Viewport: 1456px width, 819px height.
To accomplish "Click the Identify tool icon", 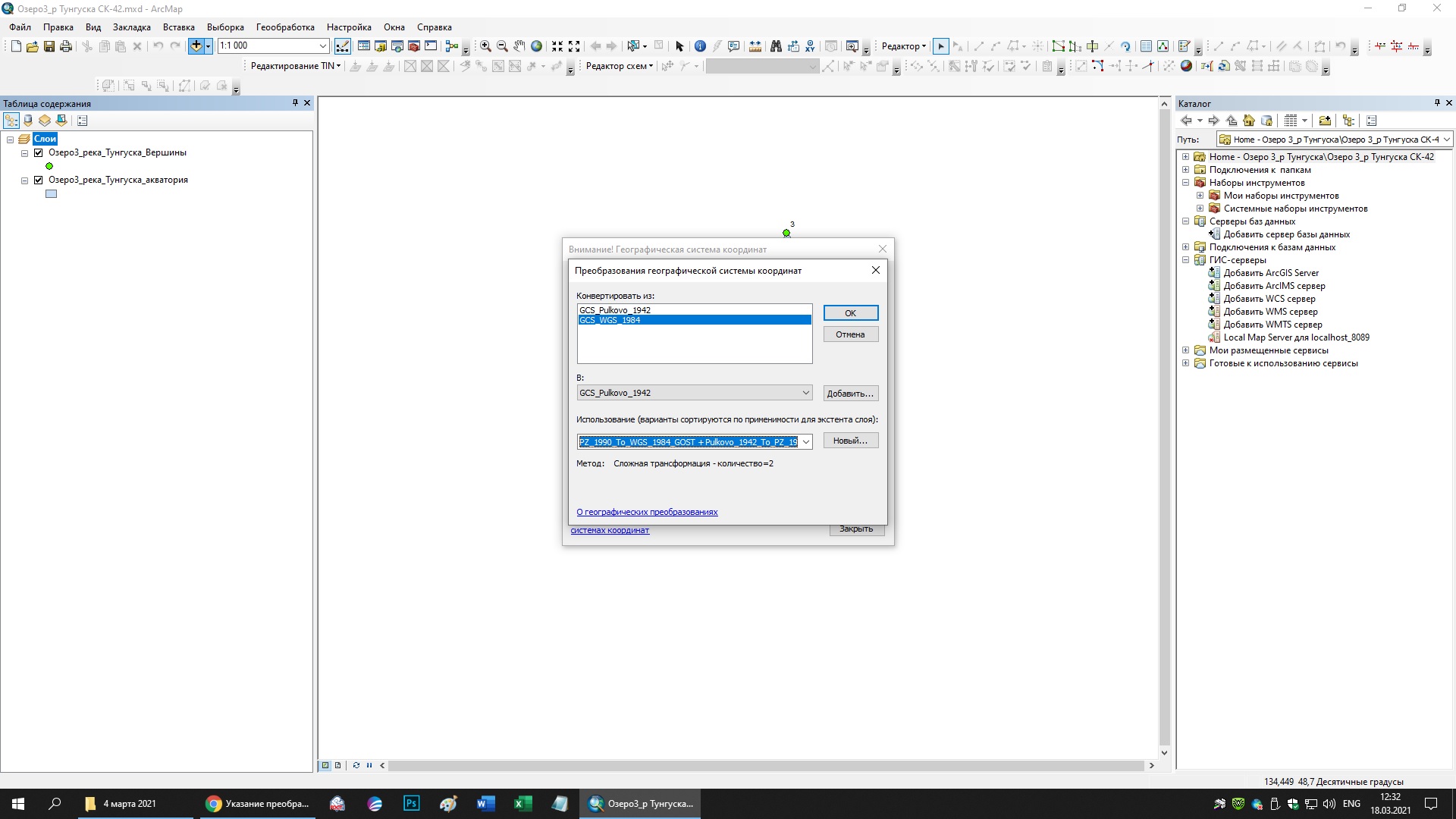I will pos(700,46).
